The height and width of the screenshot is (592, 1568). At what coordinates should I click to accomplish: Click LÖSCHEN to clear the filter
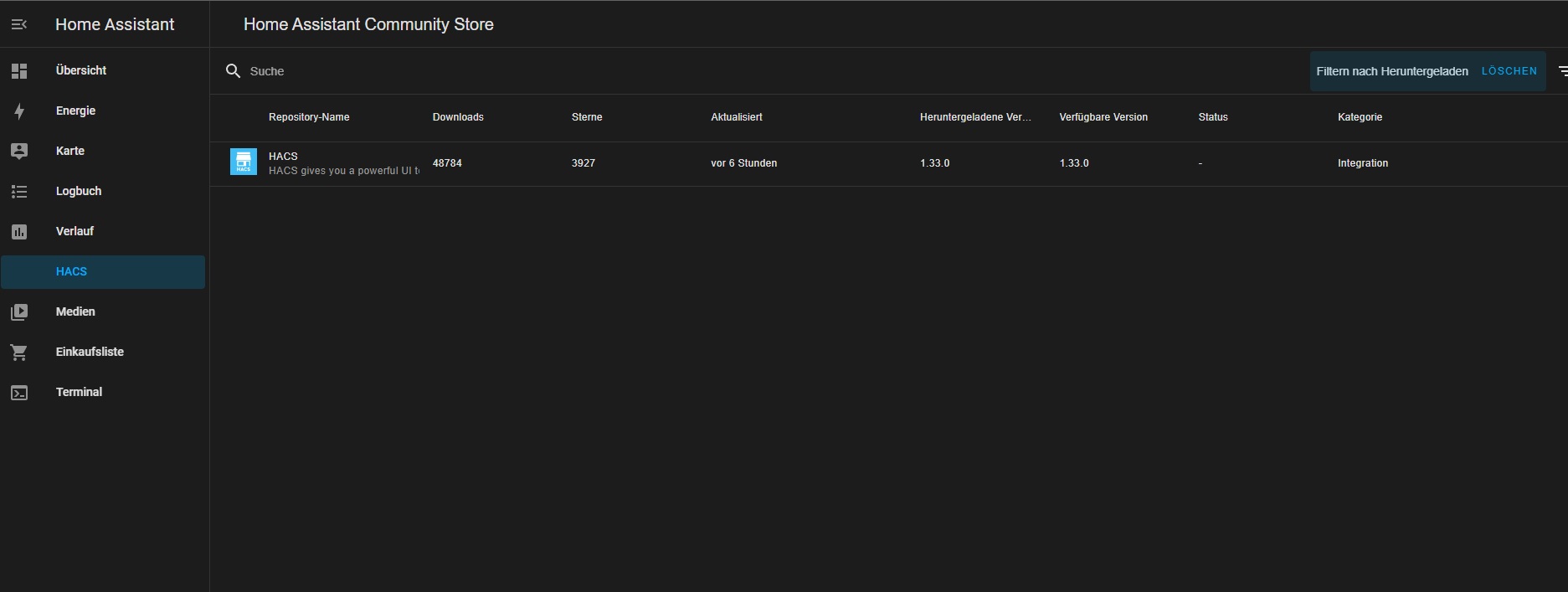click(x=1509, y=71)
